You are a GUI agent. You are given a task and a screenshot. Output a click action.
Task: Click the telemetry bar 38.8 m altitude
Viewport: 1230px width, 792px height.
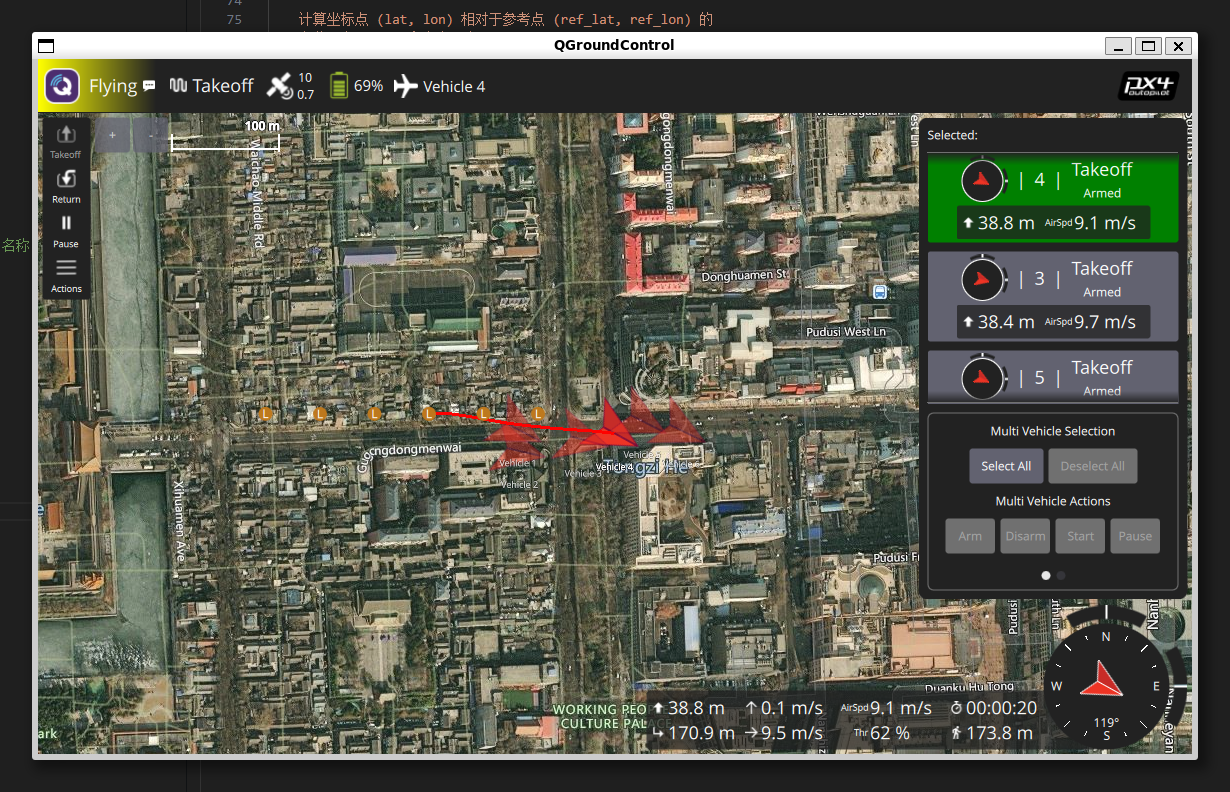click(688, 708)
